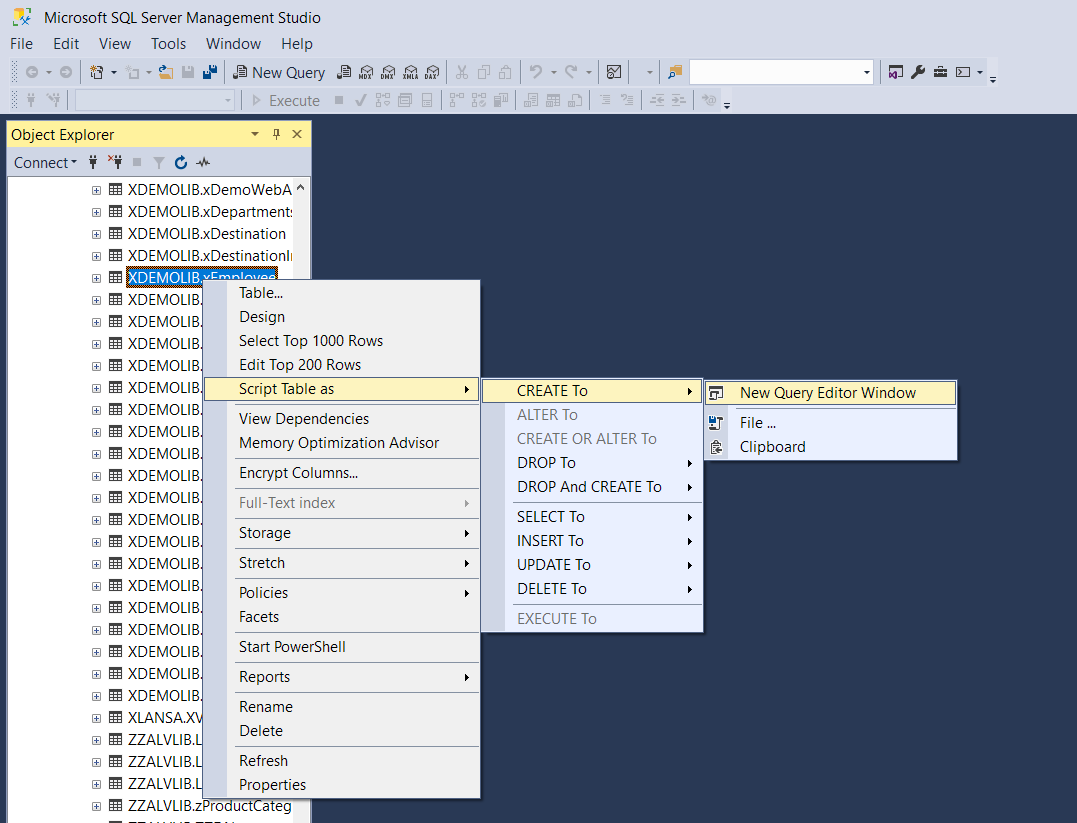Click the Connect Object Explorer plug icon
1077x823 pixels.
pyautogui.click(x=94, y=162)
